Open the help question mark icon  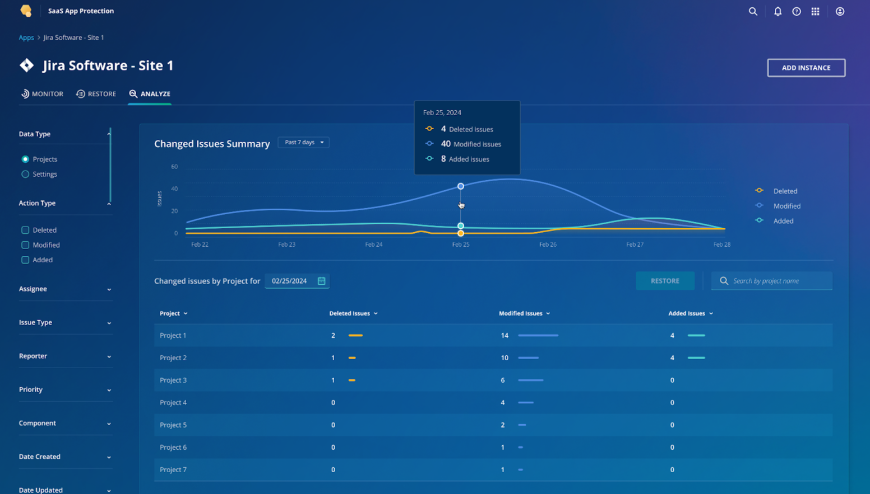[797, 11]
